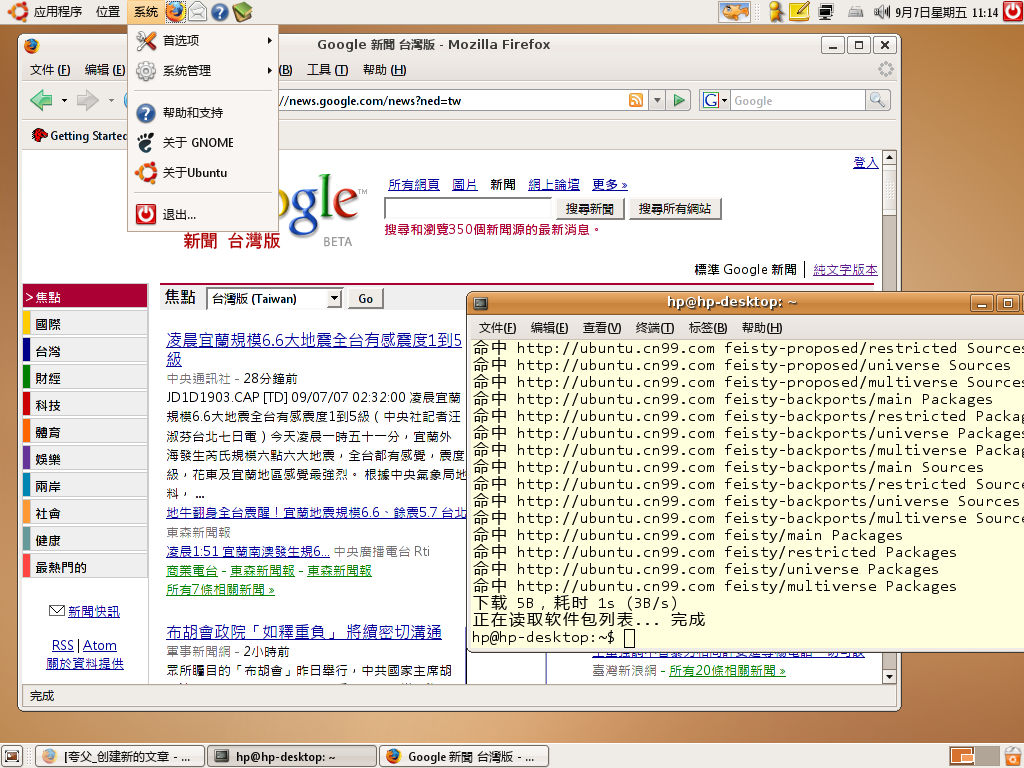Open the 更多 » link
The image size is (1024, 768).
(609, 185)
